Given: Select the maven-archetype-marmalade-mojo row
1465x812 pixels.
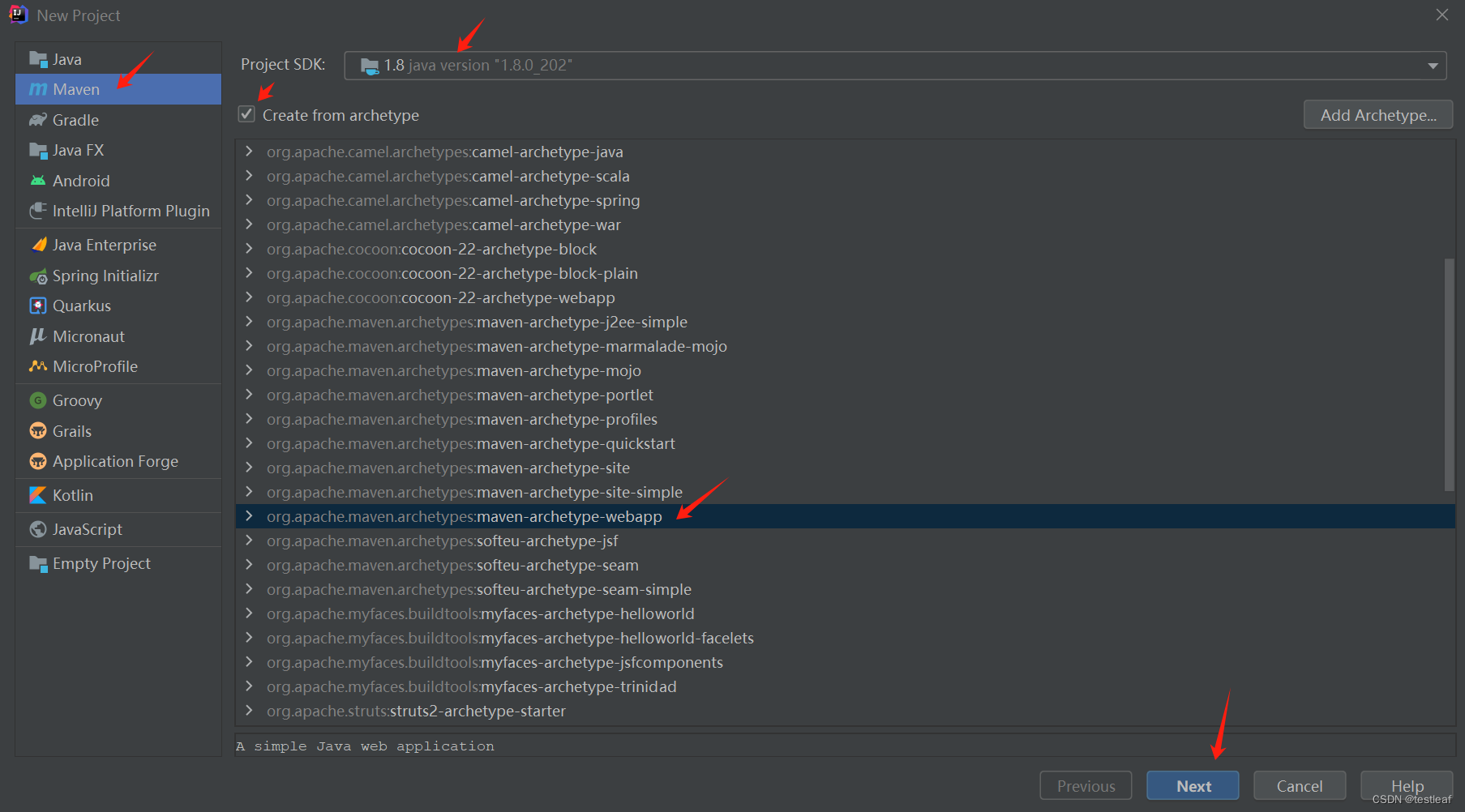Looking at the screenshot, I should point(846,346).
